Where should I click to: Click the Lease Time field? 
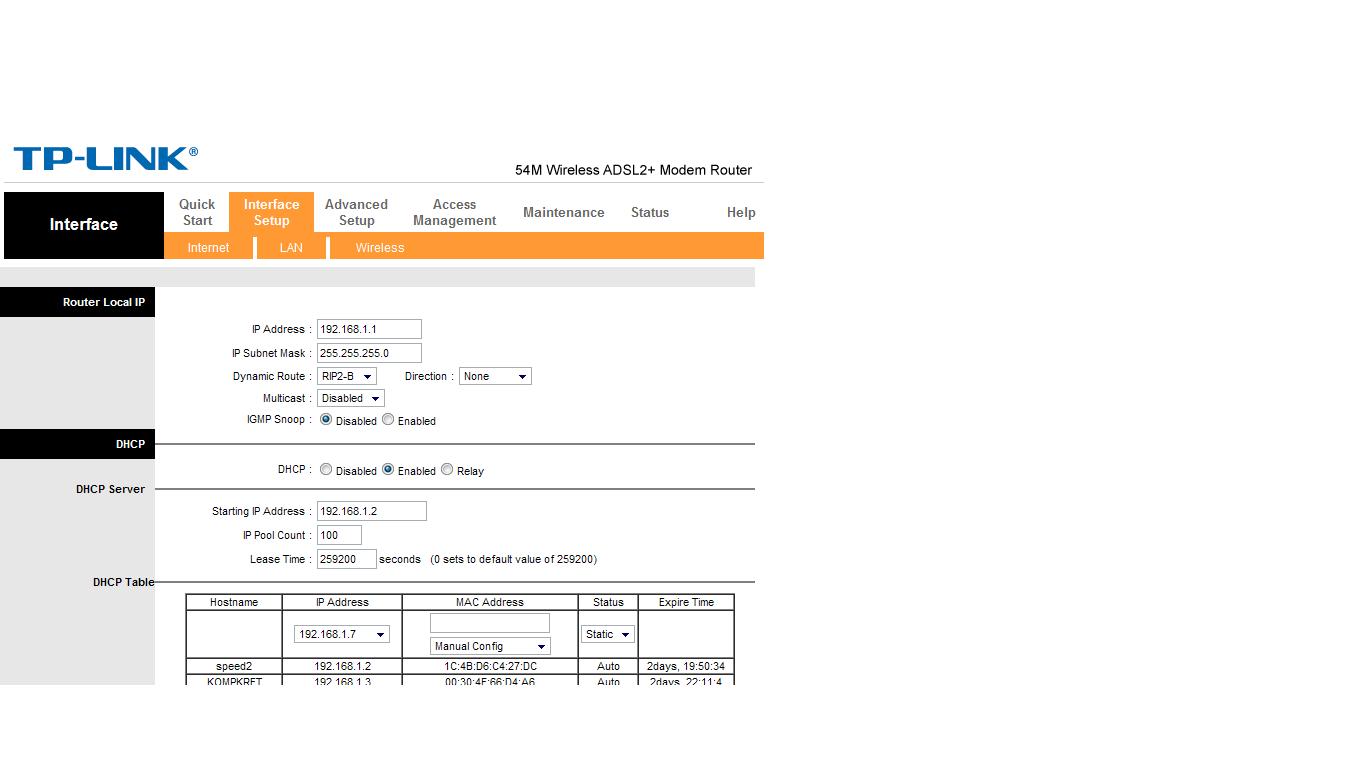(x=347, y=559)
